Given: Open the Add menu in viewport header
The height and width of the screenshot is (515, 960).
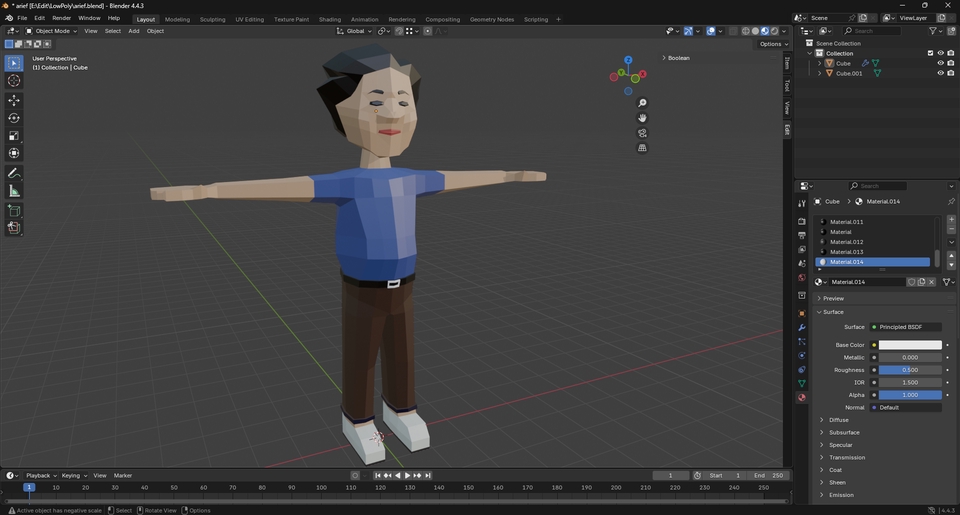Looking at the screenshot, I should pos(133,31).
